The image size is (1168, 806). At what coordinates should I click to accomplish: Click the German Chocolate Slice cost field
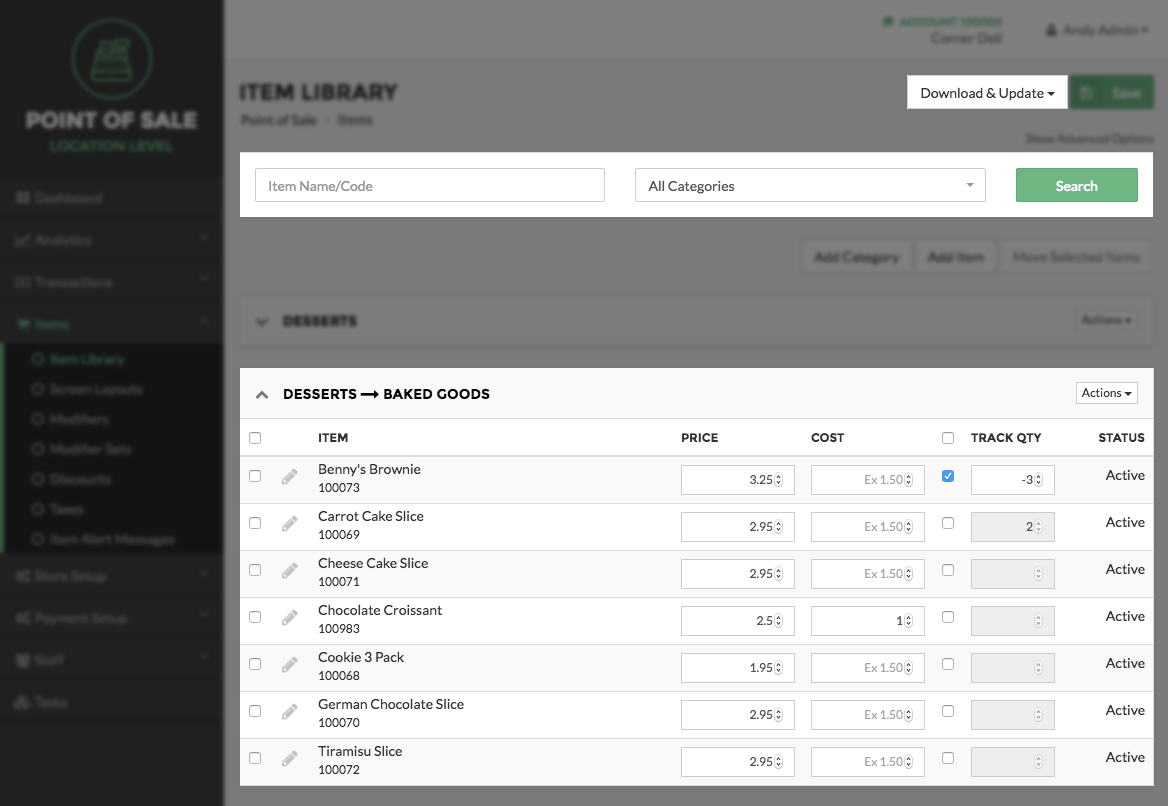click(x=868, y=714)
